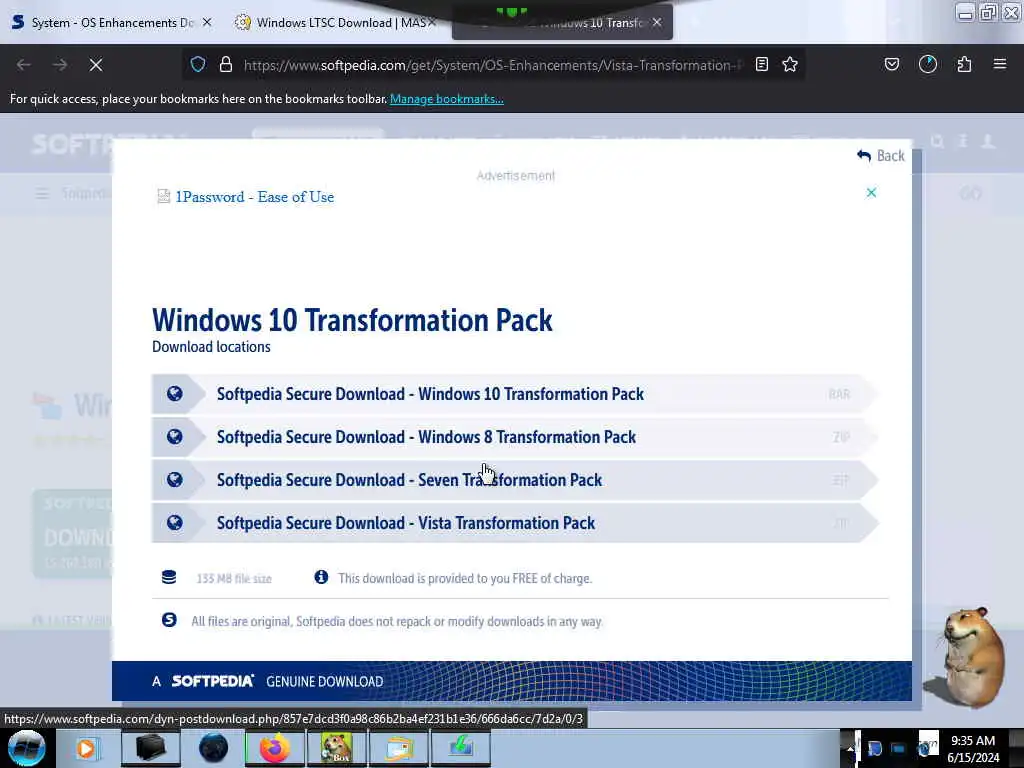
Task: Click the globe icon beside Windows 10 Transformation Pack
Action: click(174, 393)
